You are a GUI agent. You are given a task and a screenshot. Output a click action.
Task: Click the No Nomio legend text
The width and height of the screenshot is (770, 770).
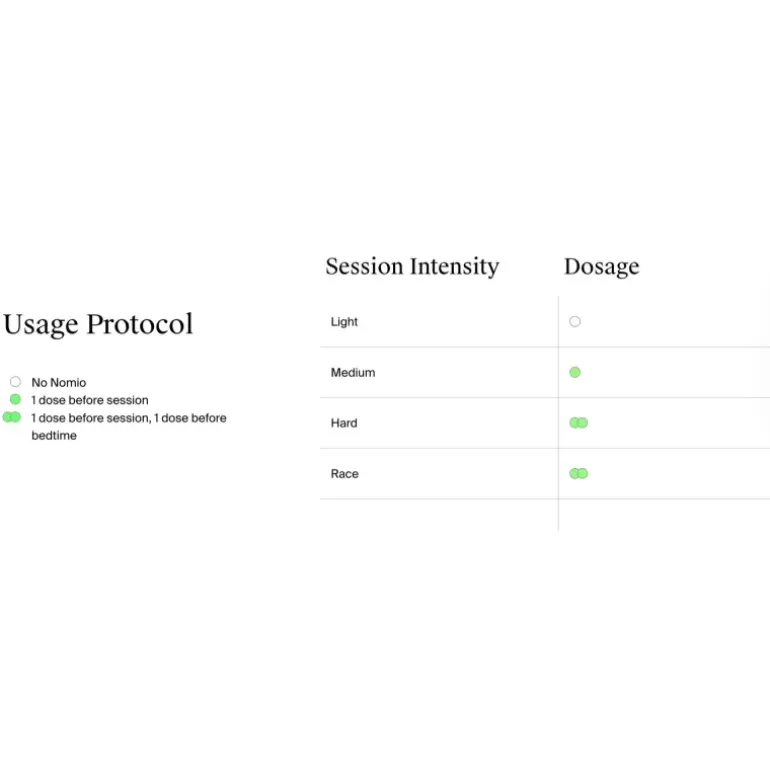pos(58,383)
